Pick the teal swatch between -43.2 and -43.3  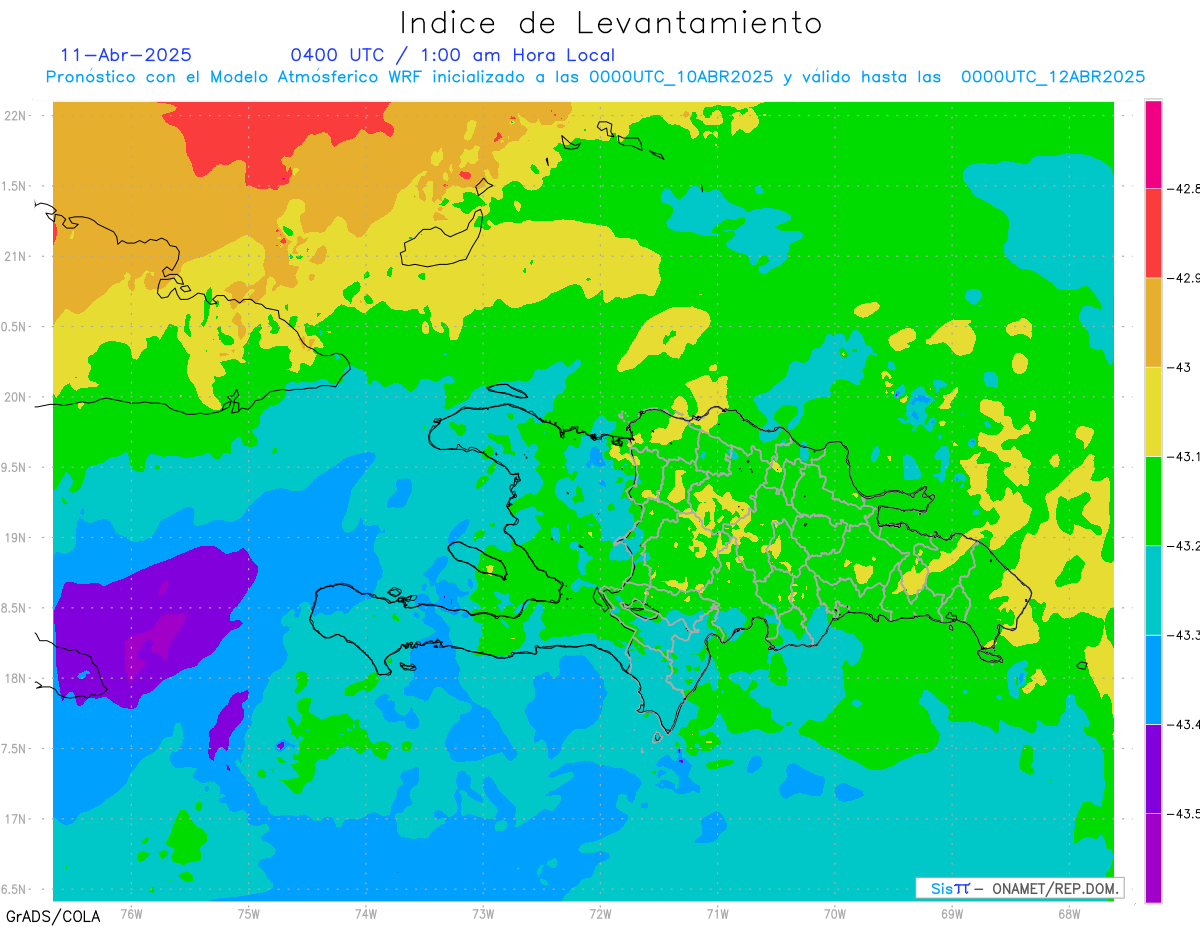(1153, 590)
